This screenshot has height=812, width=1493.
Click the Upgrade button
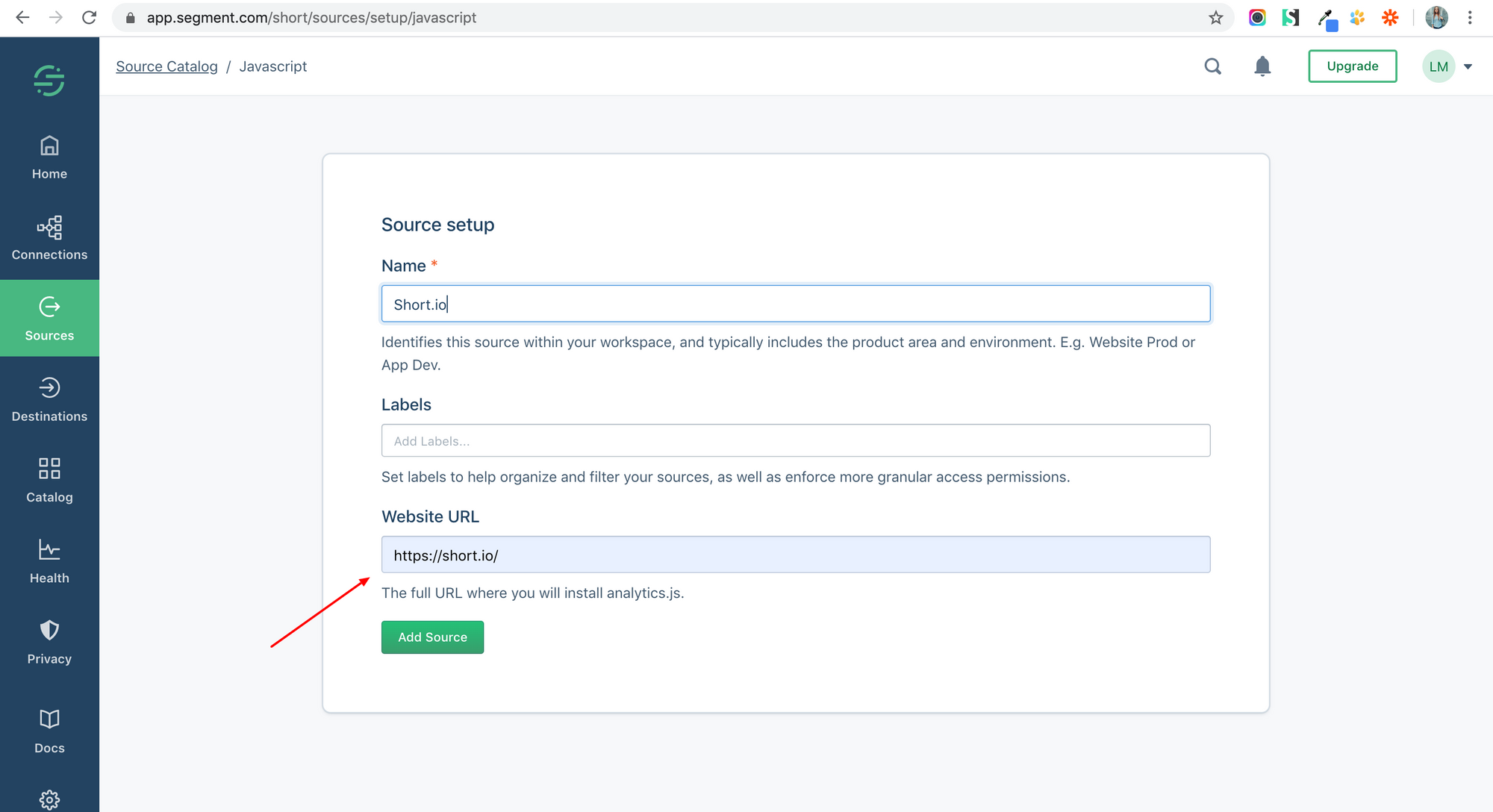pos(1352,66)
